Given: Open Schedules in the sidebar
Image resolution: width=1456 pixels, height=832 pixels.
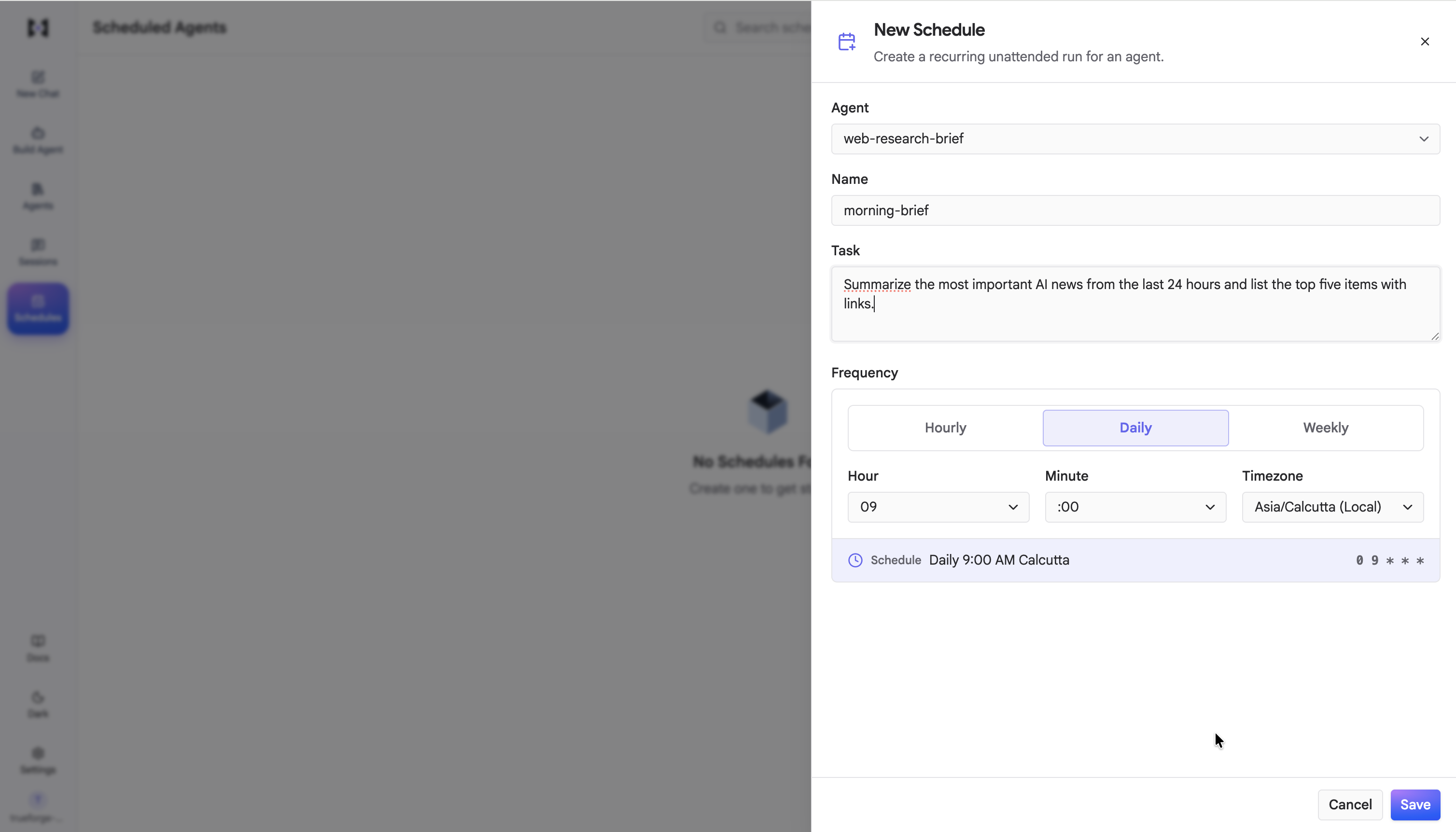Looking at the screenshot, I should (38, 308).
